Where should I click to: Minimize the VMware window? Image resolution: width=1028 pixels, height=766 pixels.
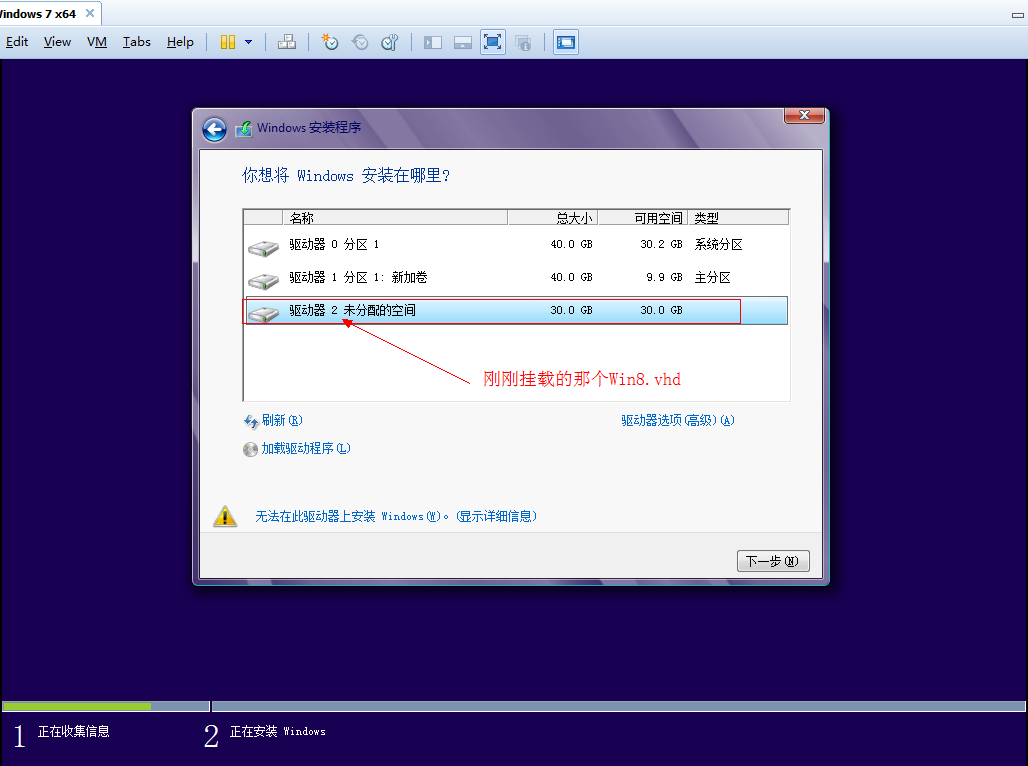1018,14
